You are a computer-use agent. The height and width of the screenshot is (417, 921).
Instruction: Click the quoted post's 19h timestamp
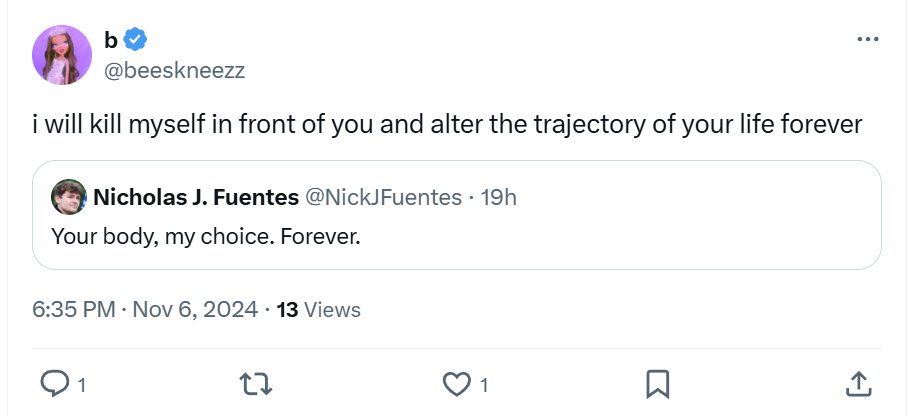coord(498,197)
